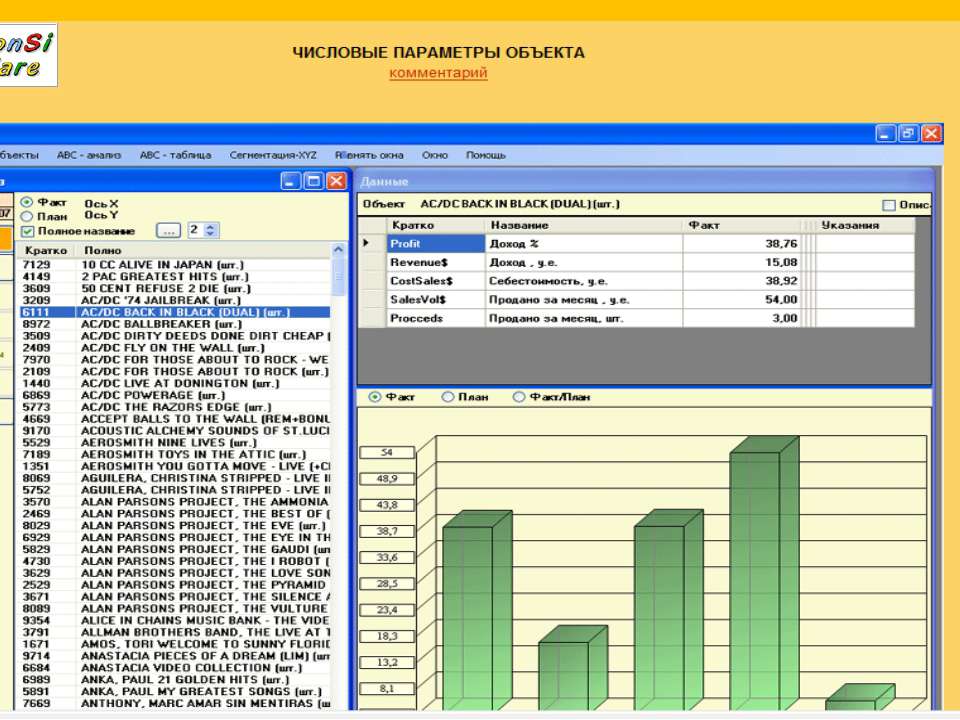Click the onSi ware logo image
The width and height of the screenshot is (960, 720).
[x=28, y=55]
